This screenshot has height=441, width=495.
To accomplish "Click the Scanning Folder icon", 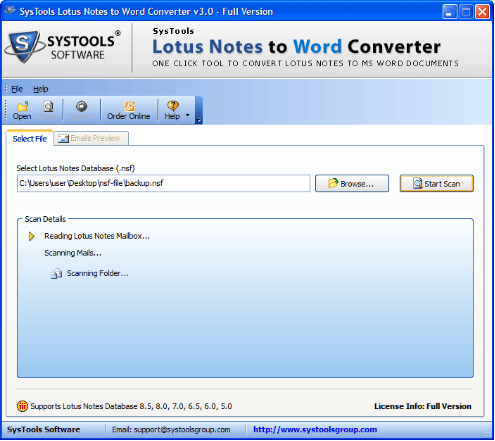I will 56,273.
